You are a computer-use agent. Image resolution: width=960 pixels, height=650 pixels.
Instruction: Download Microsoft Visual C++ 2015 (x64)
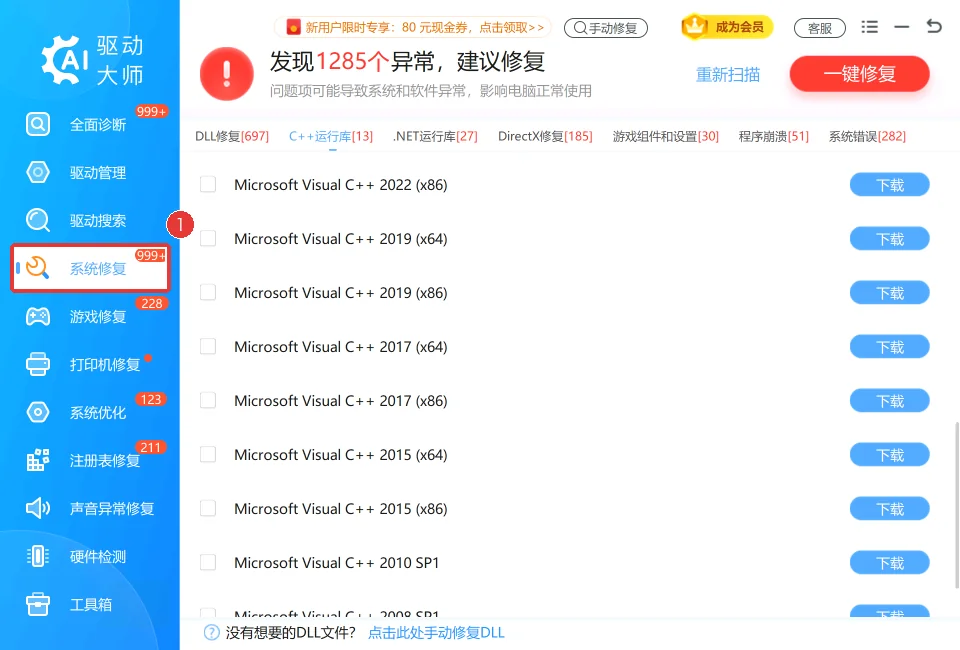coord(890,455)
